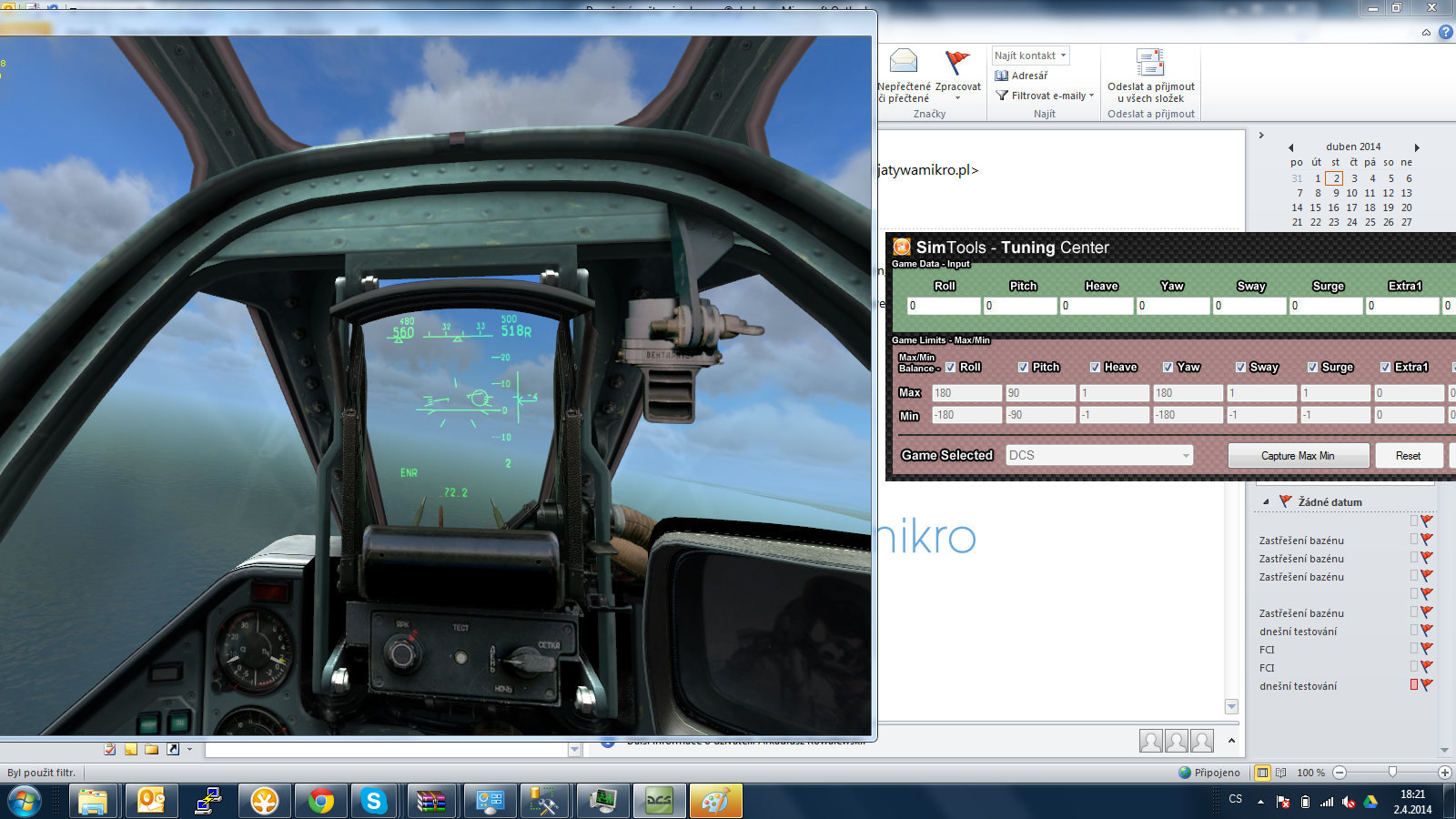Click the Roll Game Data input field

[944, 306]
